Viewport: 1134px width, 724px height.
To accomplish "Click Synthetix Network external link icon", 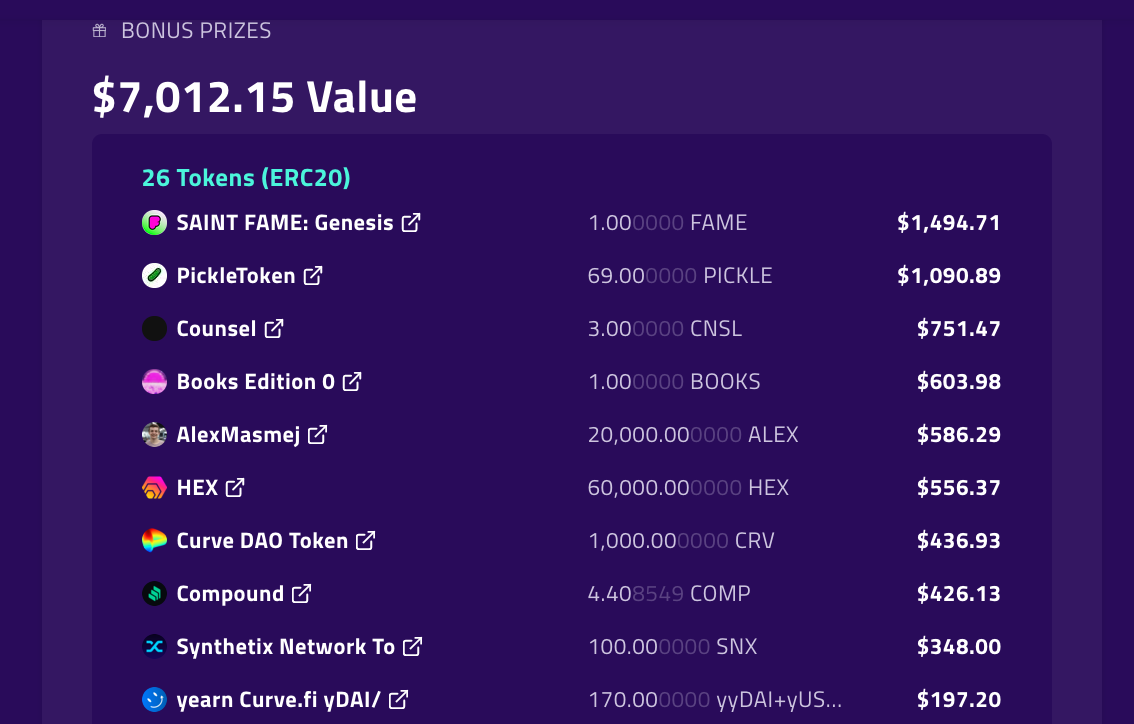I will tap(412, 647).
